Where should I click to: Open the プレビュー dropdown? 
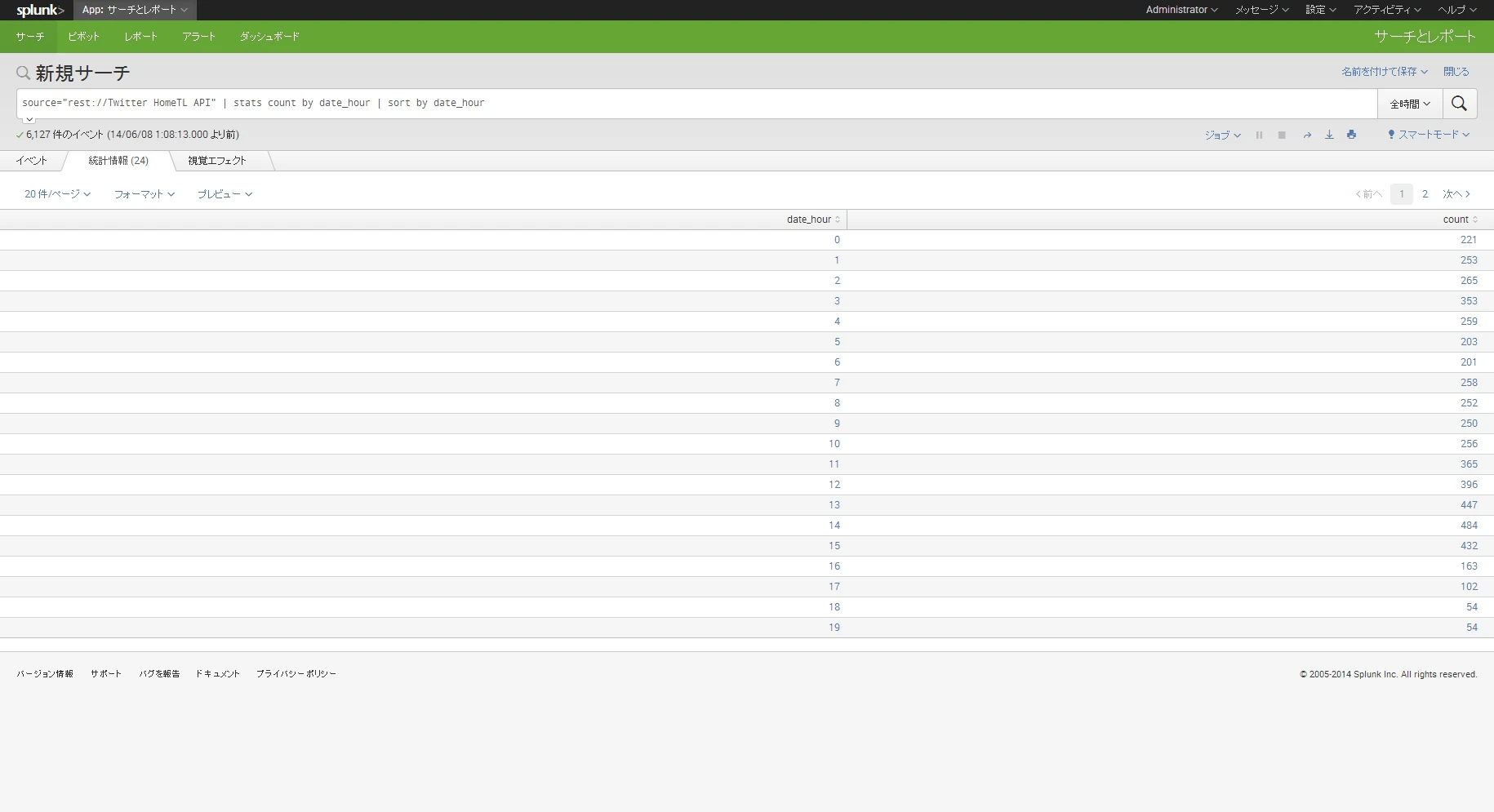225,194
